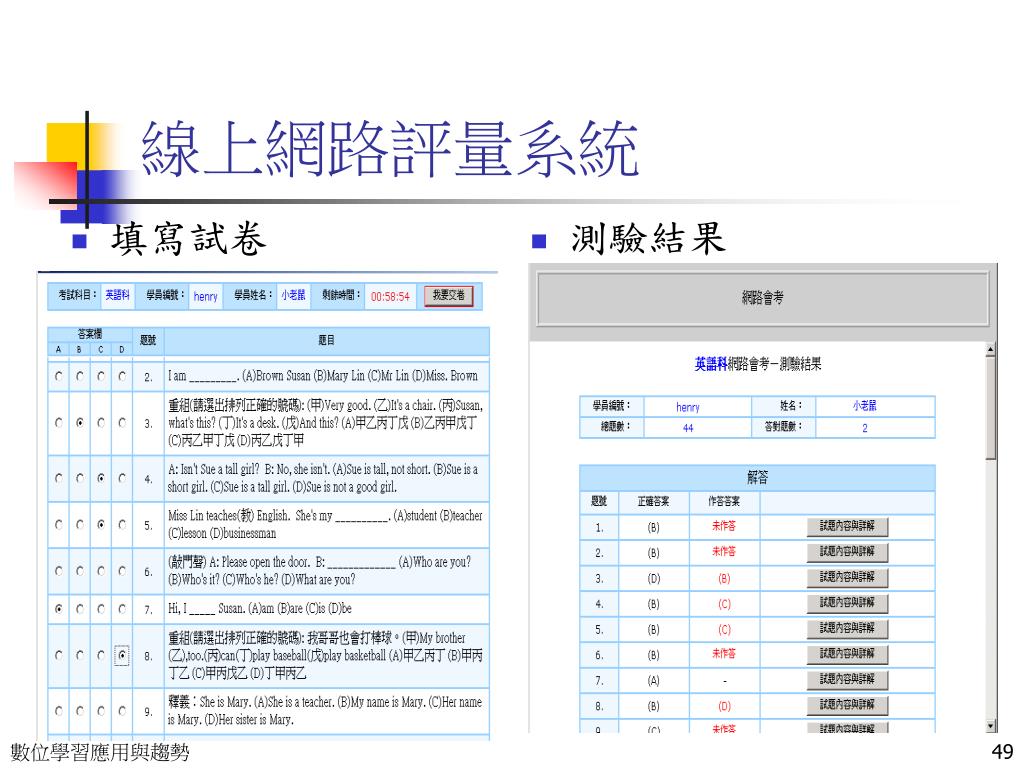The width and height of the screenshot is (1024, 768).
Task: Pick option B for question 5
Action: click(x=80, y=524)
